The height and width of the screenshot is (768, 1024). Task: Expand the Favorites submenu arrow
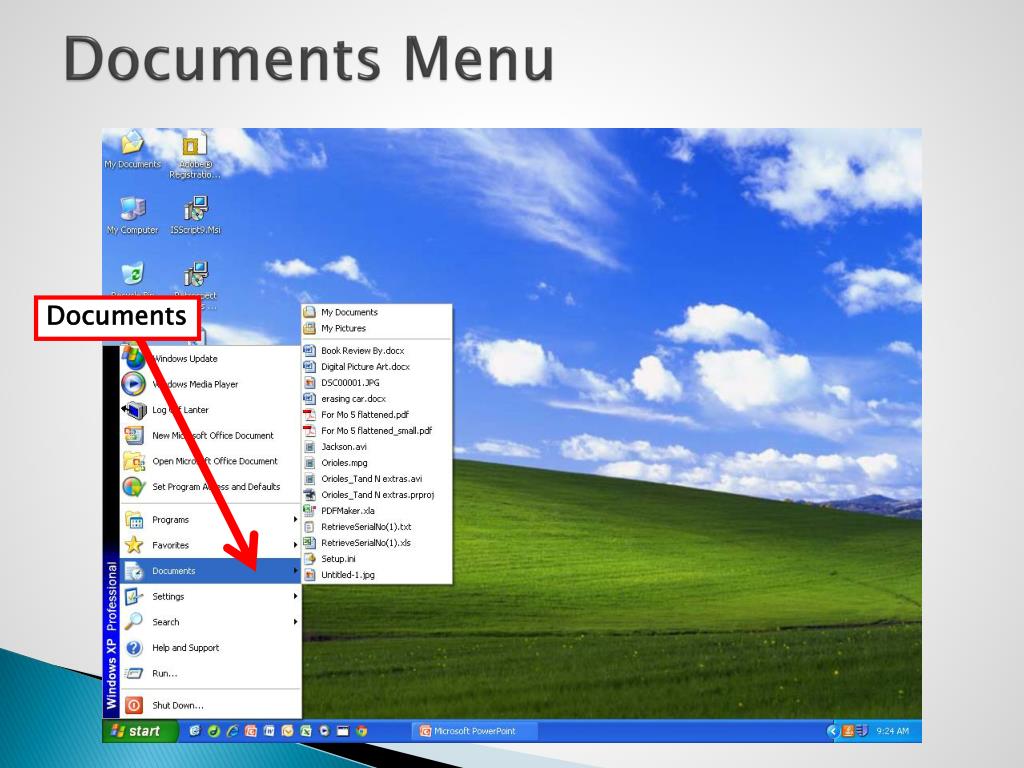coord(295,545)
